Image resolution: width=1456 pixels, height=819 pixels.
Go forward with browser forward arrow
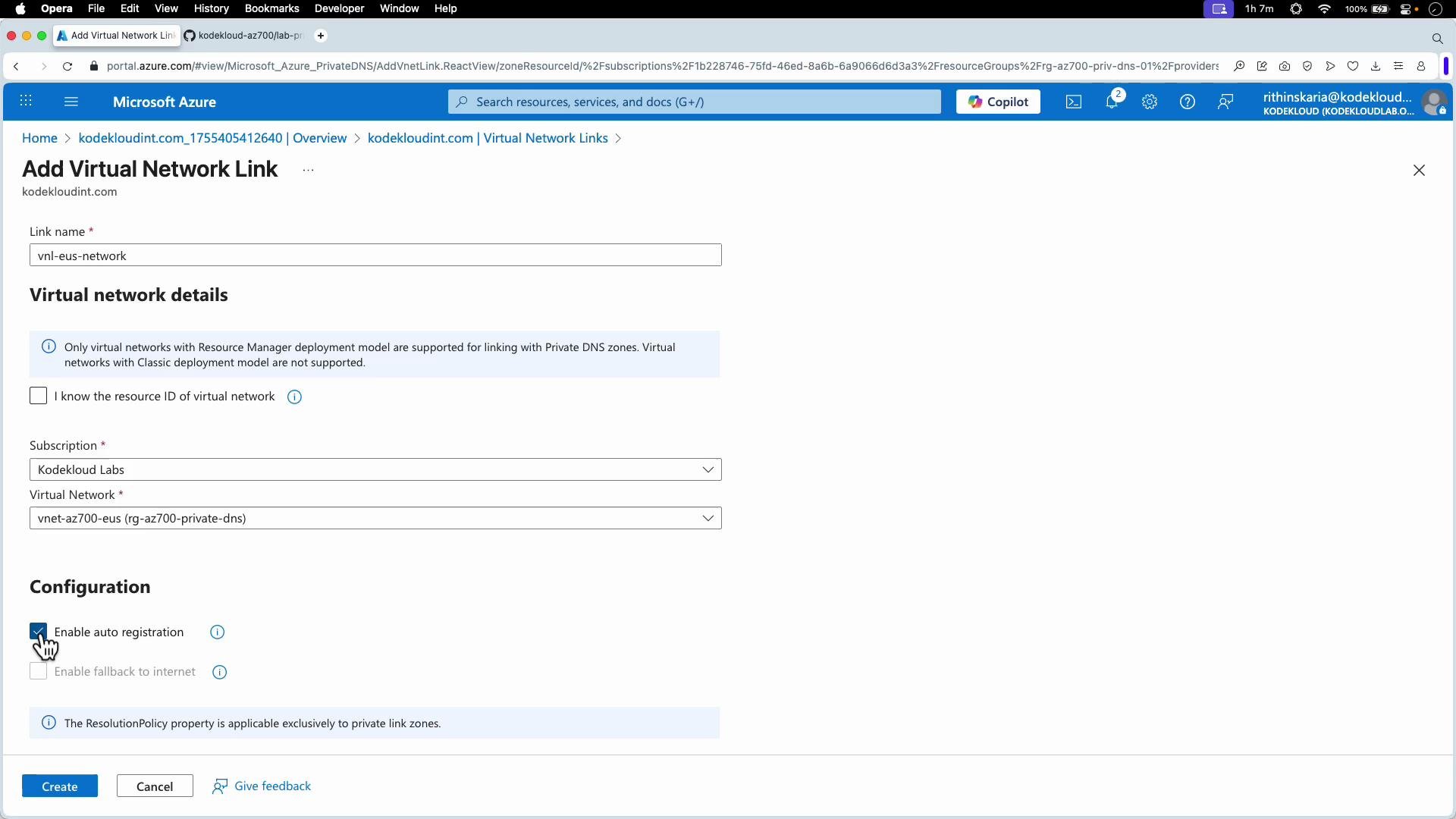click(x=43, y=67)
